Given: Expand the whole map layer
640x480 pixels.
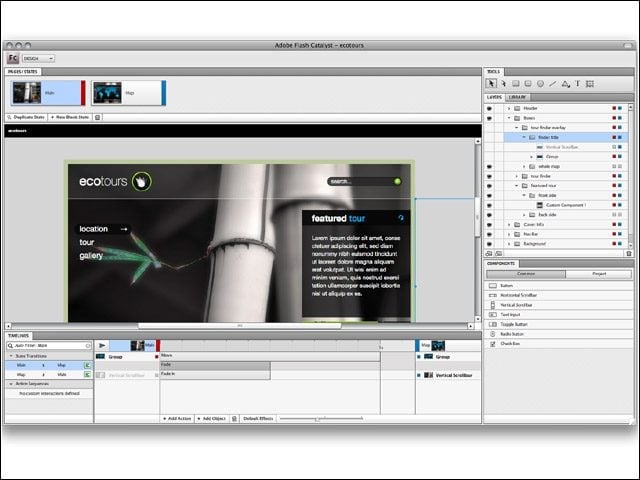Looking at the screenshot, I should [524, 167].
